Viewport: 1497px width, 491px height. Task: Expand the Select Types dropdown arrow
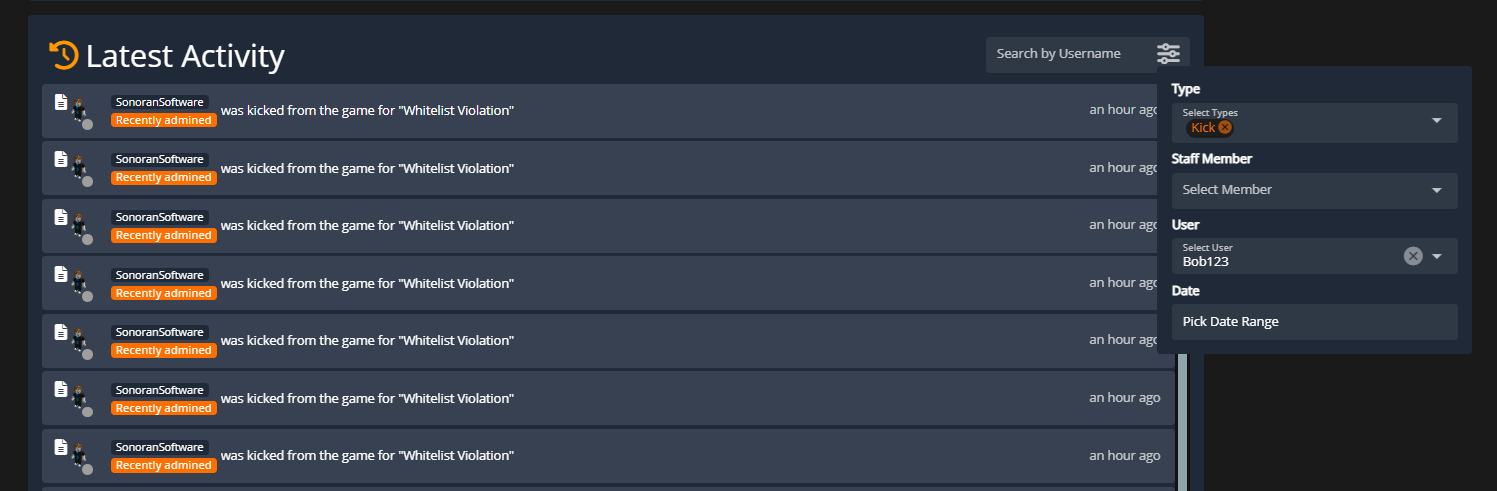(x=1437, y=121)
